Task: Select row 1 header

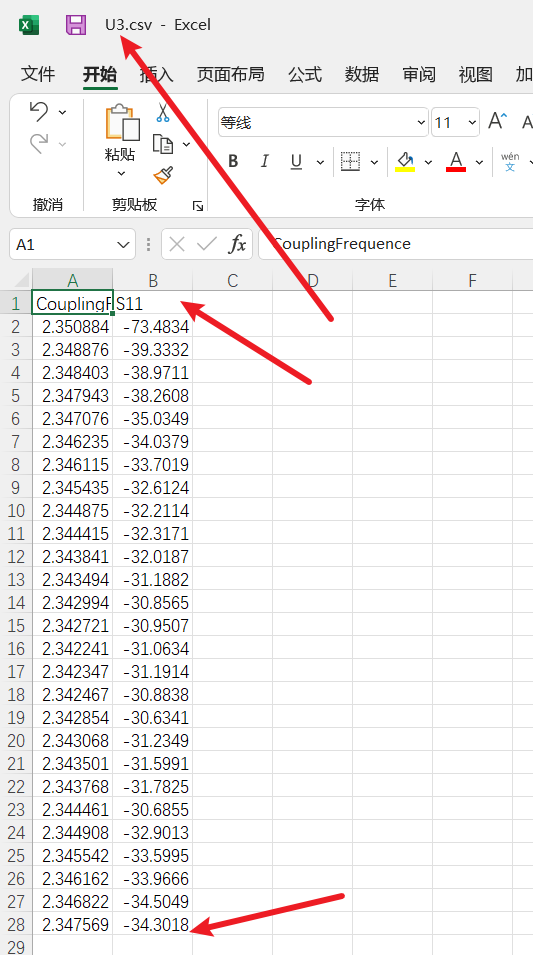Action: point(16,303)
